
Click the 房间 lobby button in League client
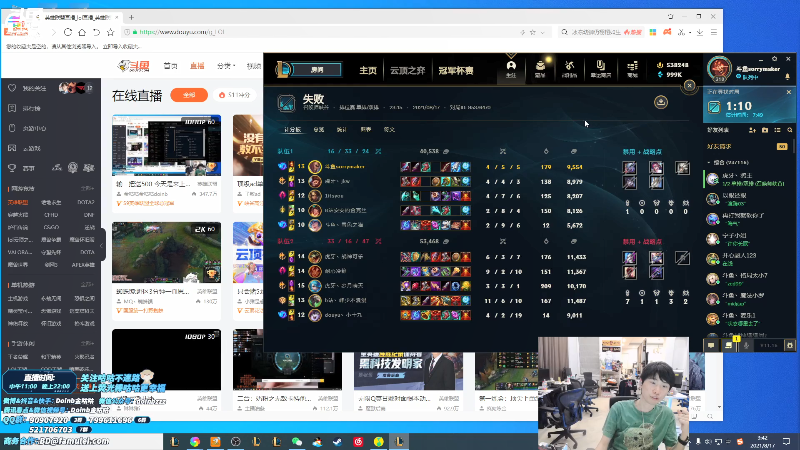coord(317,70)
